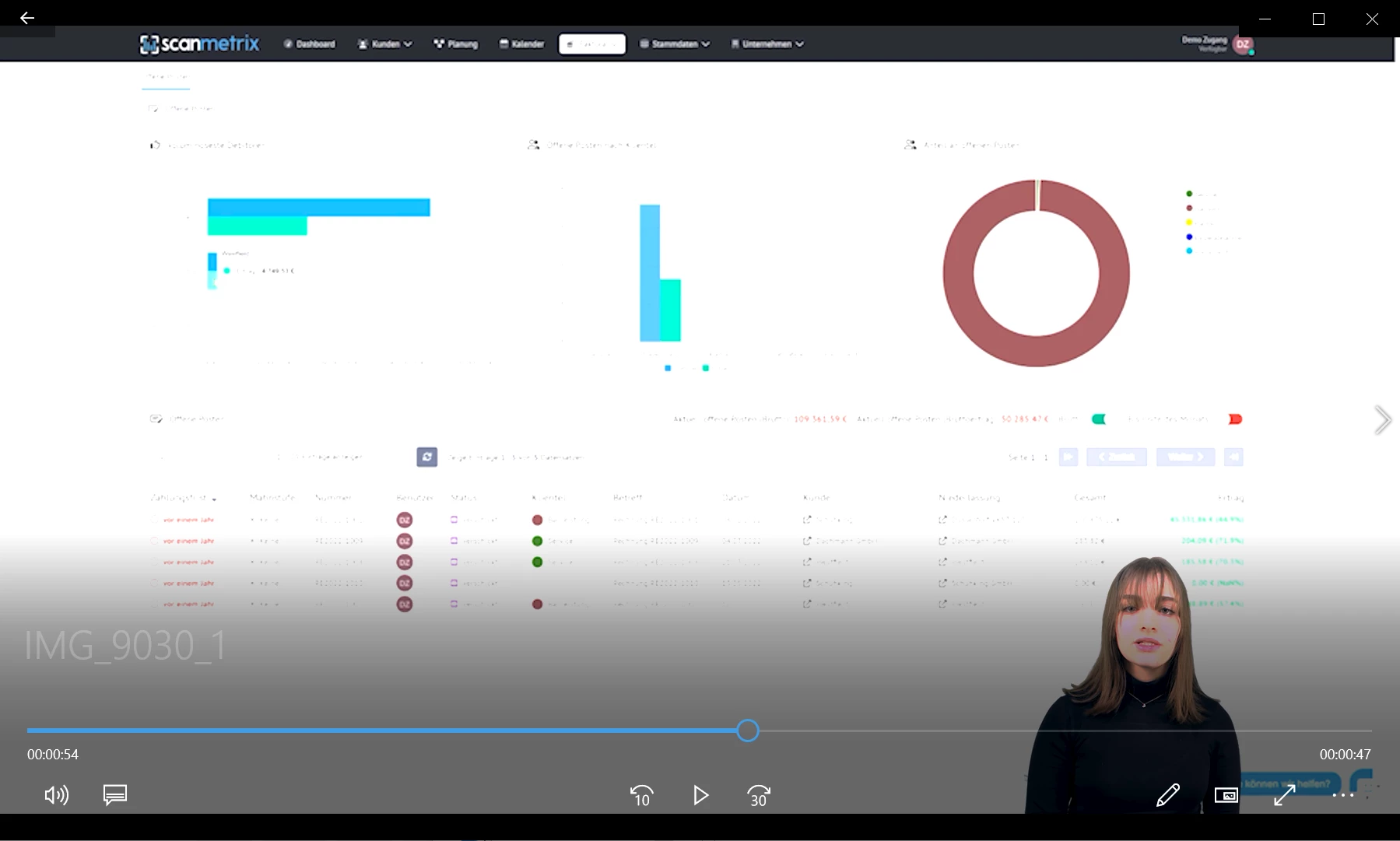Viewport: 1400px width, 841px height.
Task: Click the brown legend dot beside donut chart
Action: pos(1189,208)
